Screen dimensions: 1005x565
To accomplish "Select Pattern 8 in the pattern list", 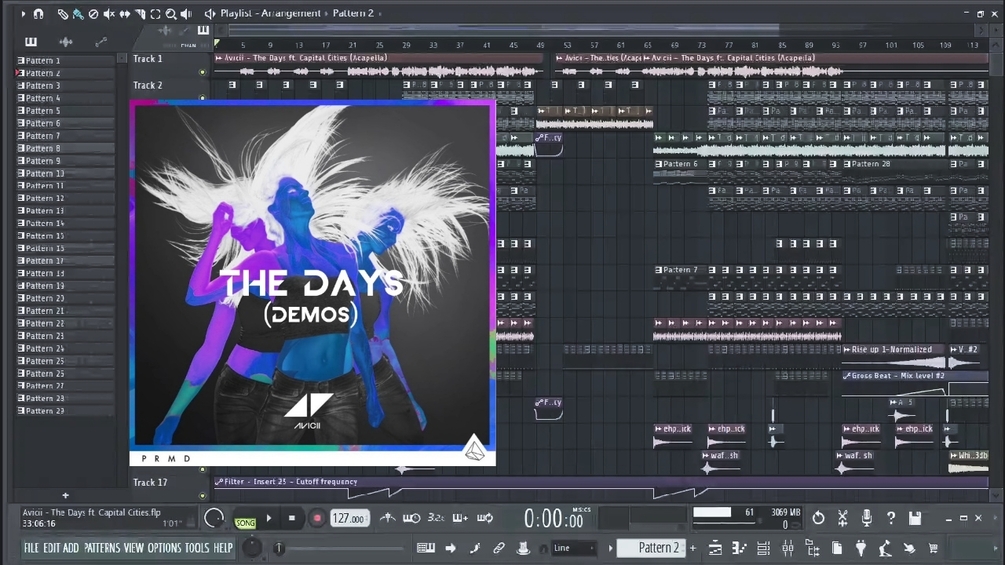I will point(65,148).
